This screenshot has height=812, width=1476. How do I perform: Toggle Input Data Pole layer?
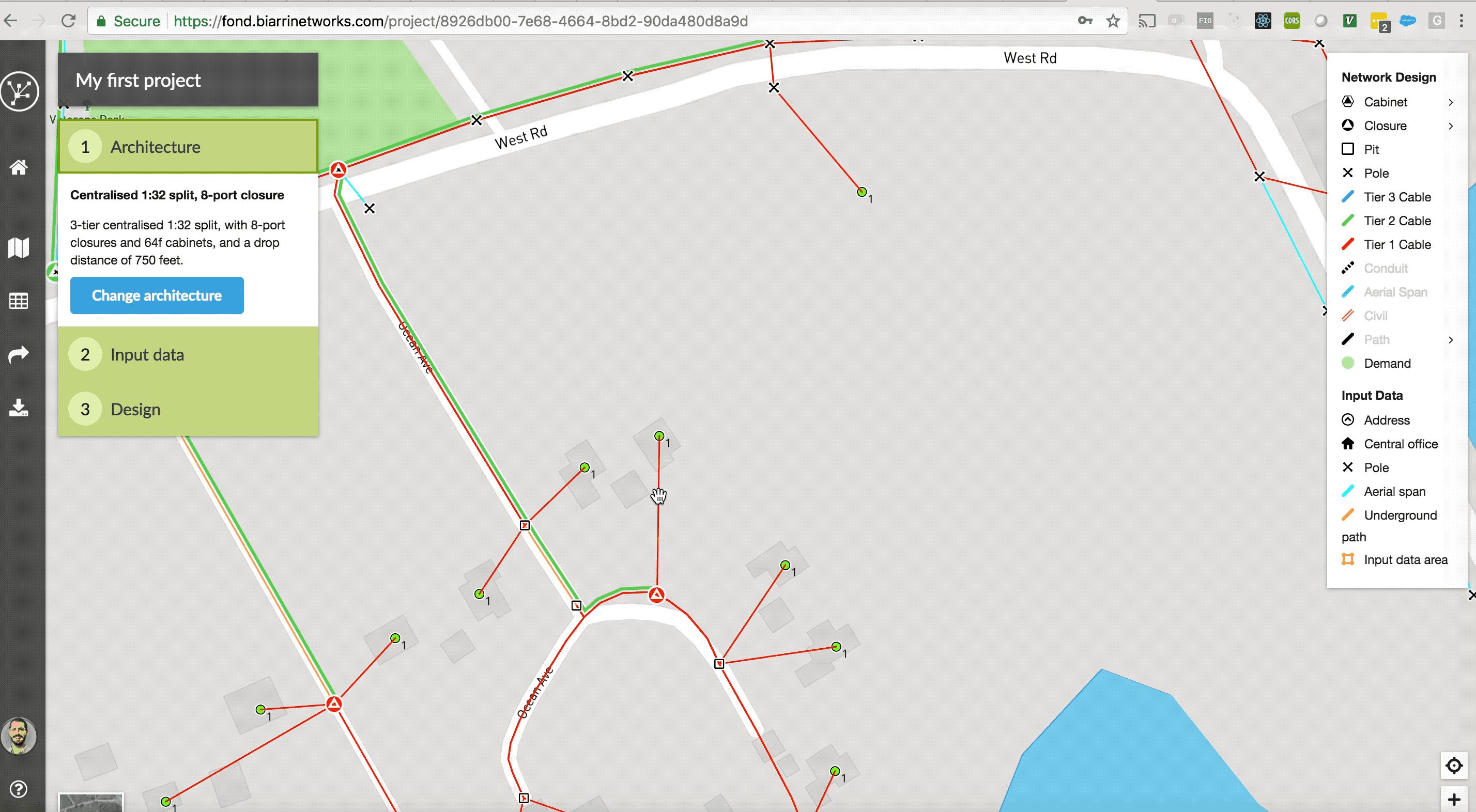point(1376,467)
